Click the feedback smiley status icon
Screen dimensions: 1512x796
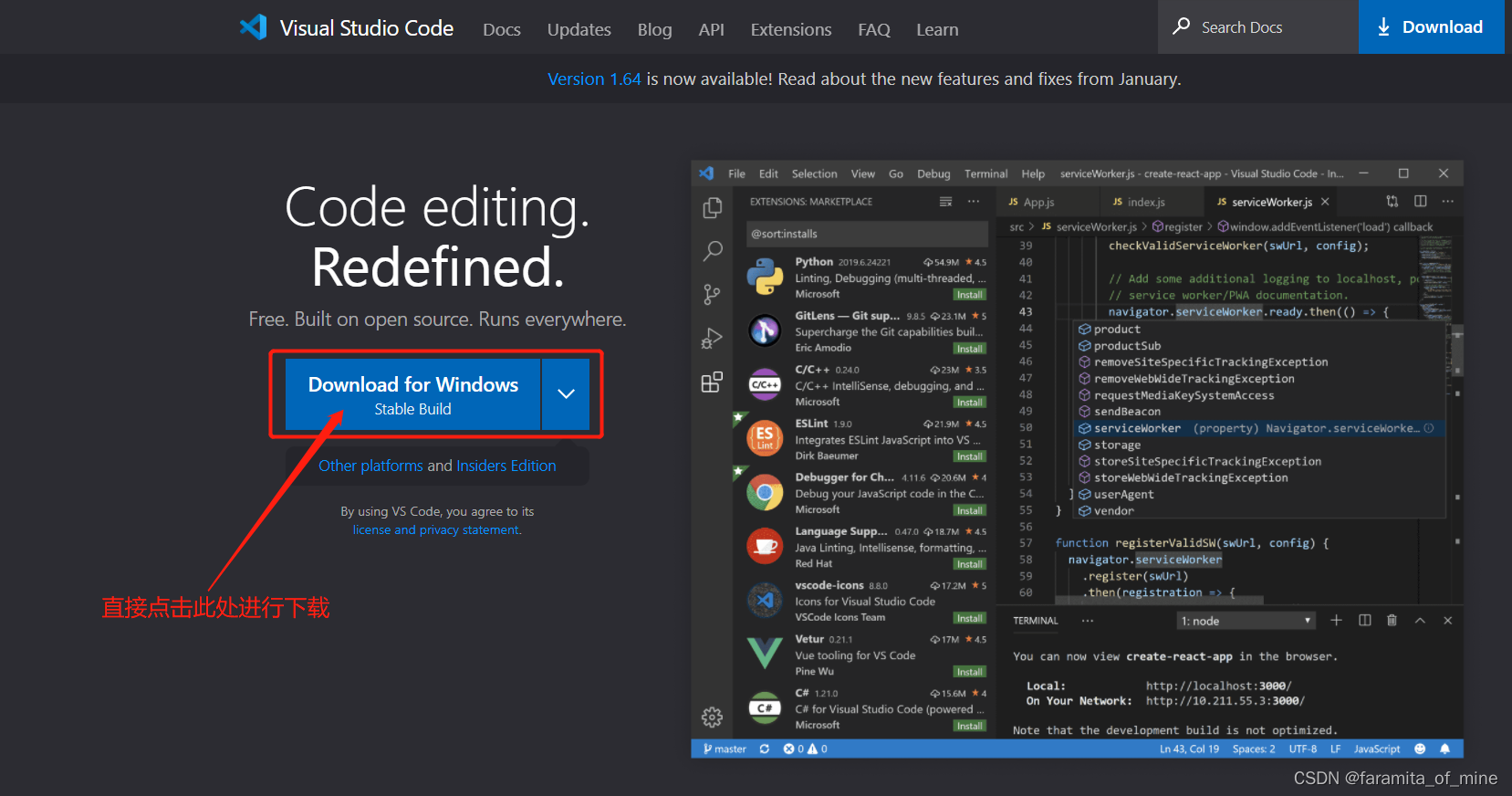1420,749
